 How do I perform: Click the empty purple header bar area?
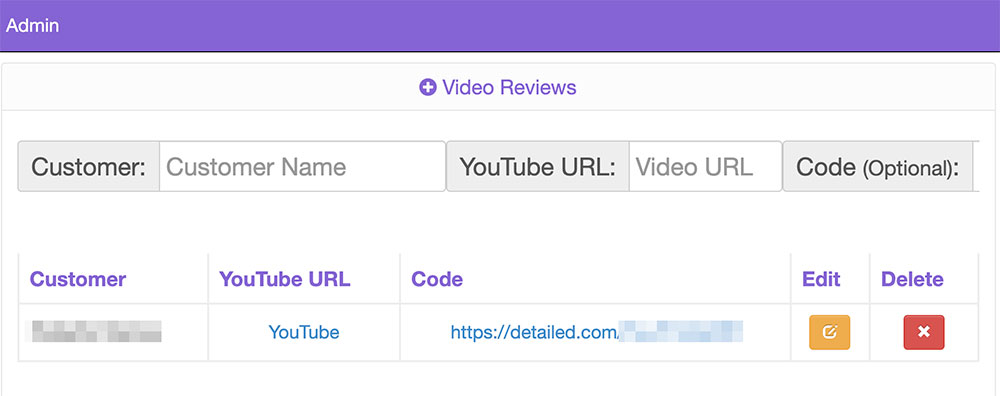[529, 26]
